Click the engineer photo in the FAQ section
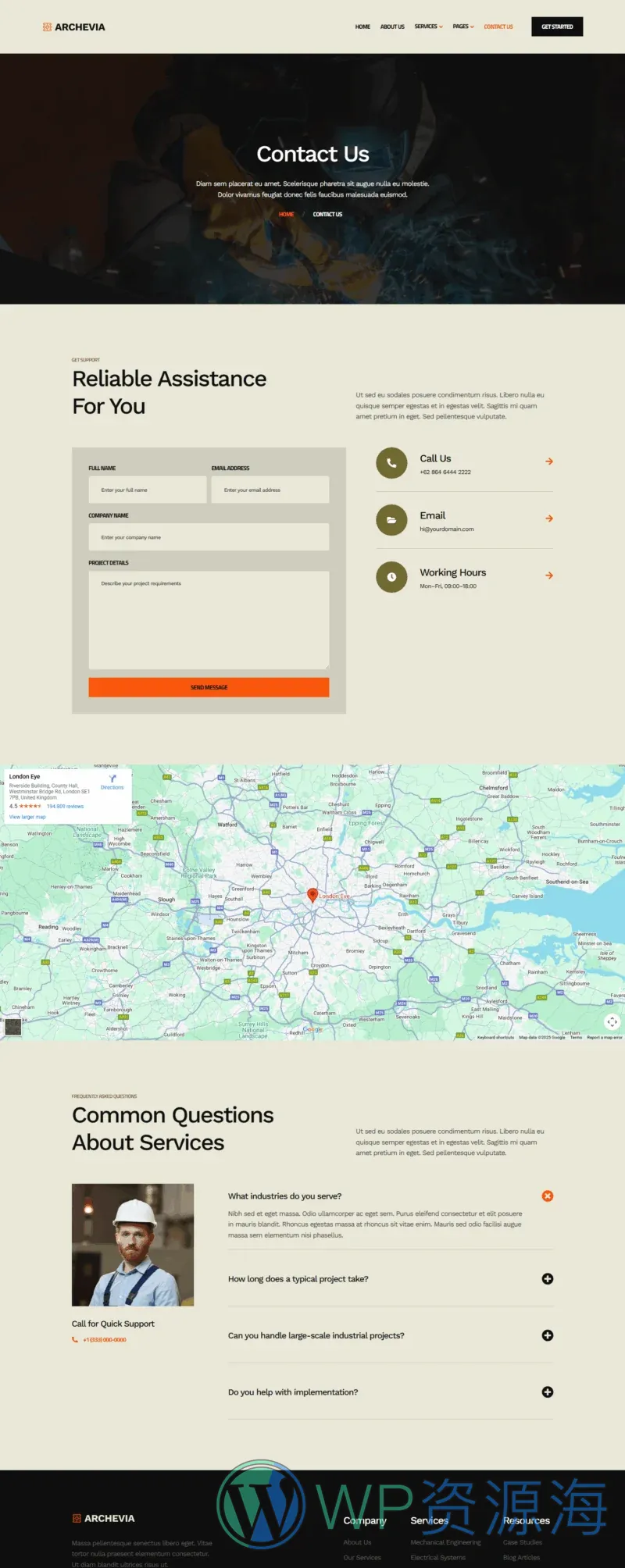625x1568 pixels. click(133, 1245)
